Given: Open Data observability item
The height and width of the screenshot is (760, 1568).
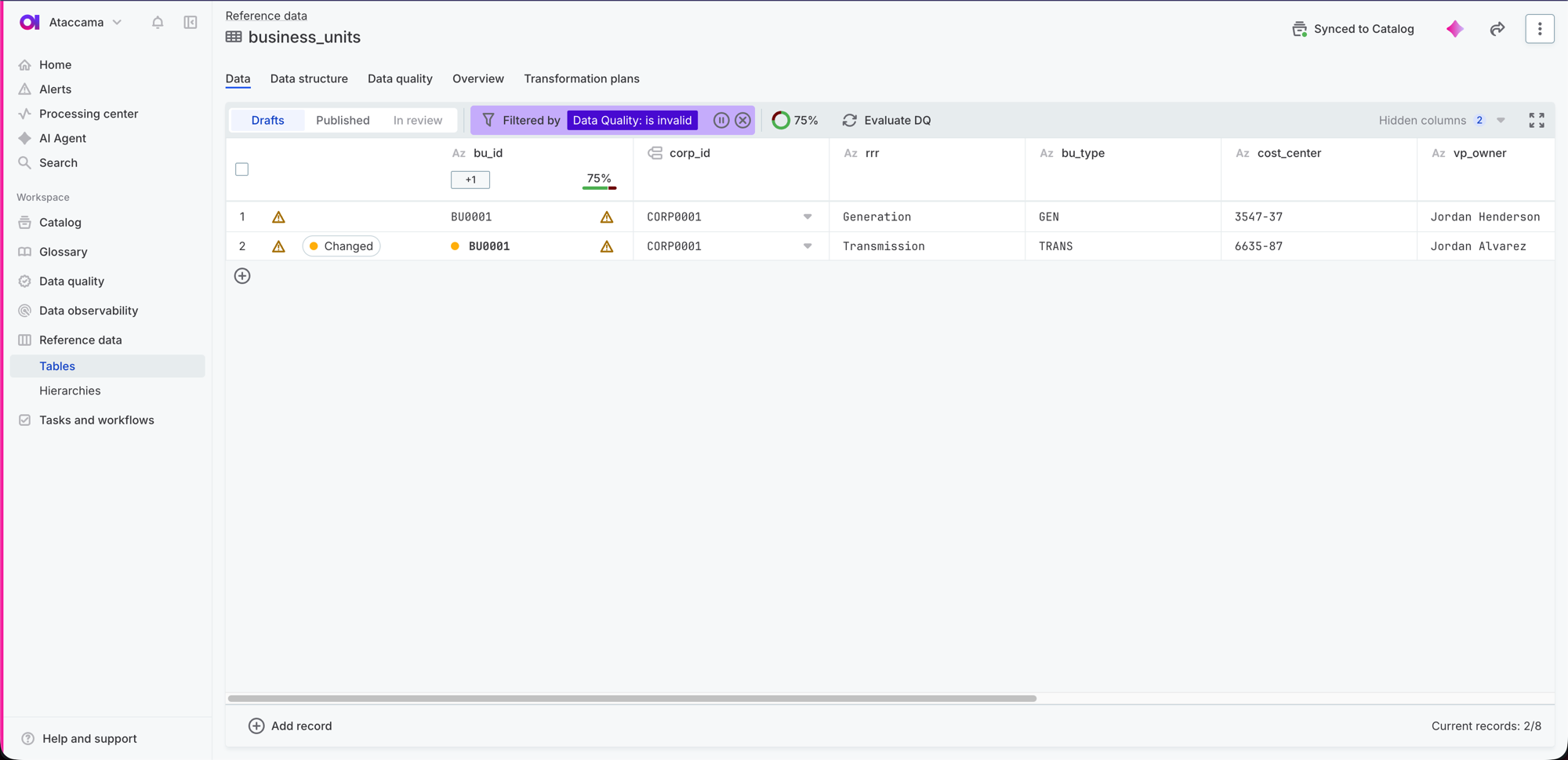Looking at the screenshot, I should tap(89, 311).
